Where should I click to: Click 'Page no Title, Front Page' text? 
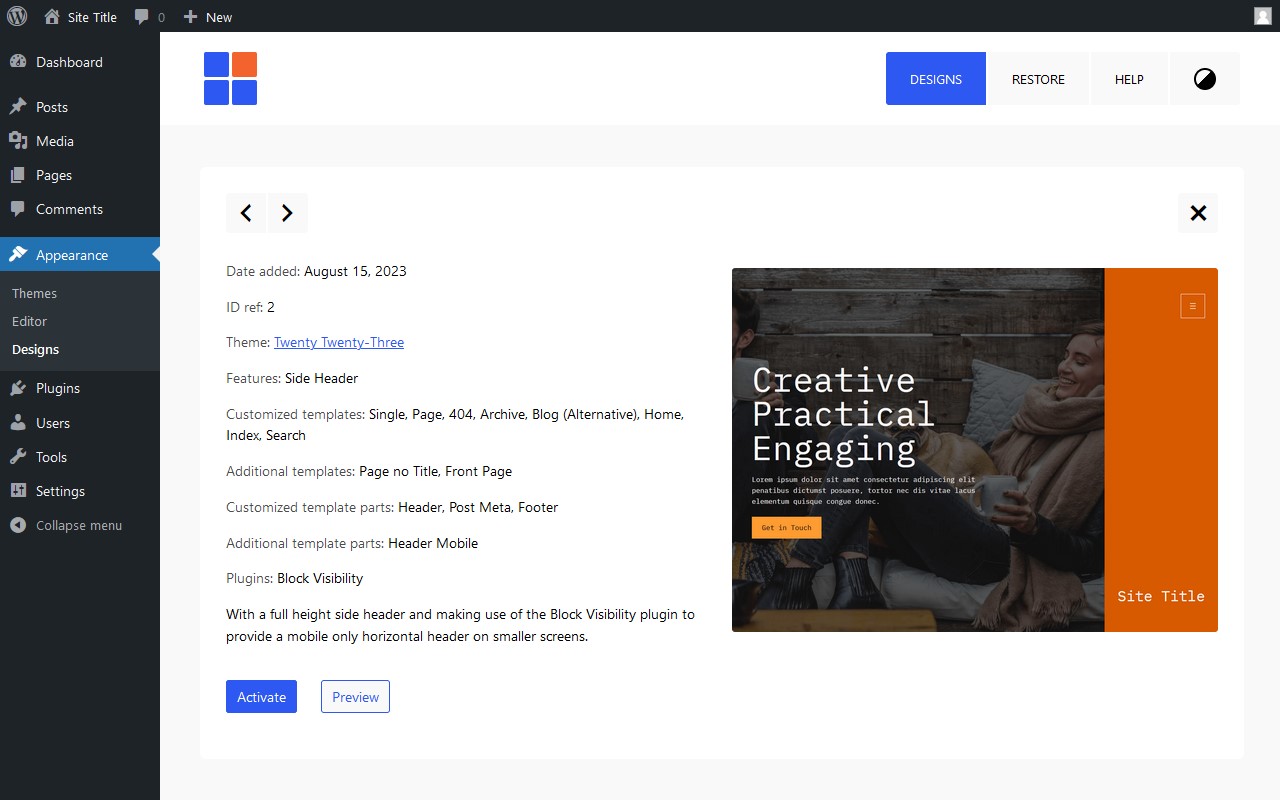tap(435, 471)
